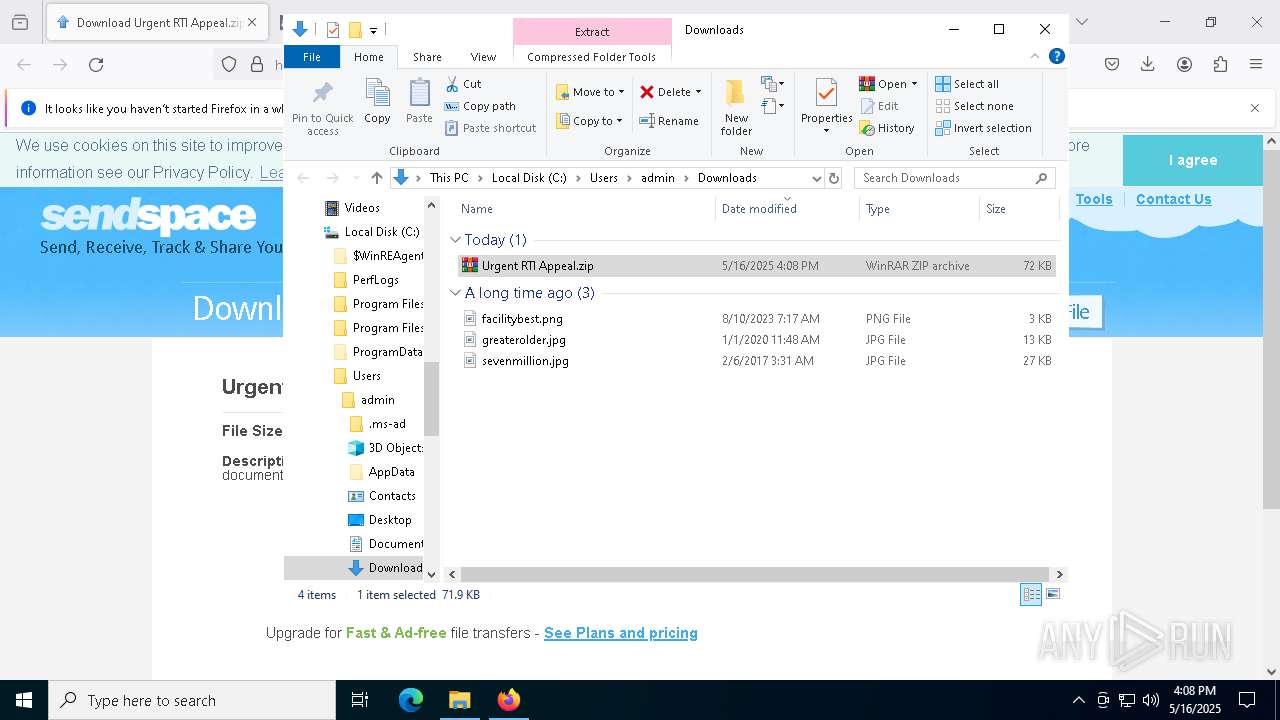Switch to details view layout icon

point(1030,594)
